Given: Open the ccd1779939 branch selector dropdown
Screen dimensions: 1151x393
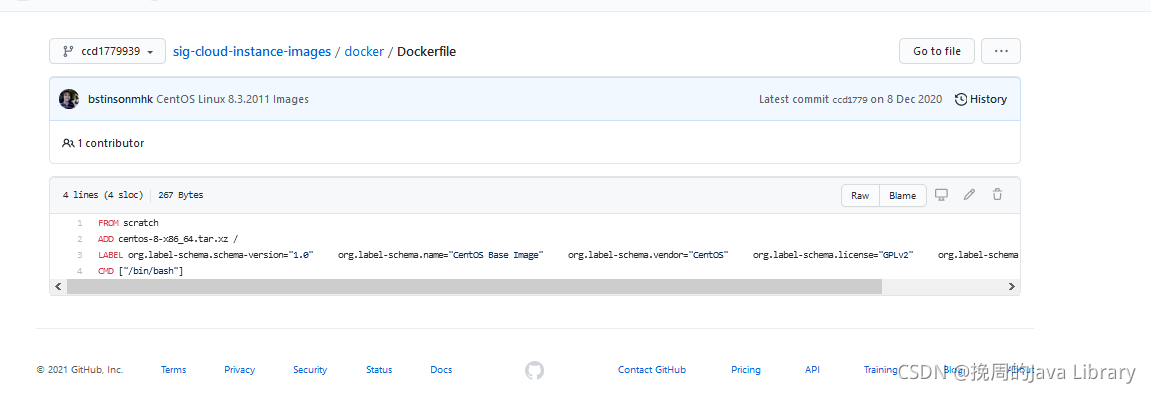Looking at the screenshot, I should pos(107,51).
